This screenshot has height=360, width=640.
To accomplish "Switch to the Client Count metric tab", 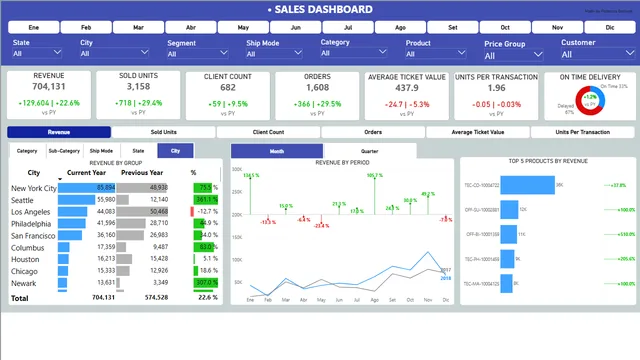I will tap(268, 132).
